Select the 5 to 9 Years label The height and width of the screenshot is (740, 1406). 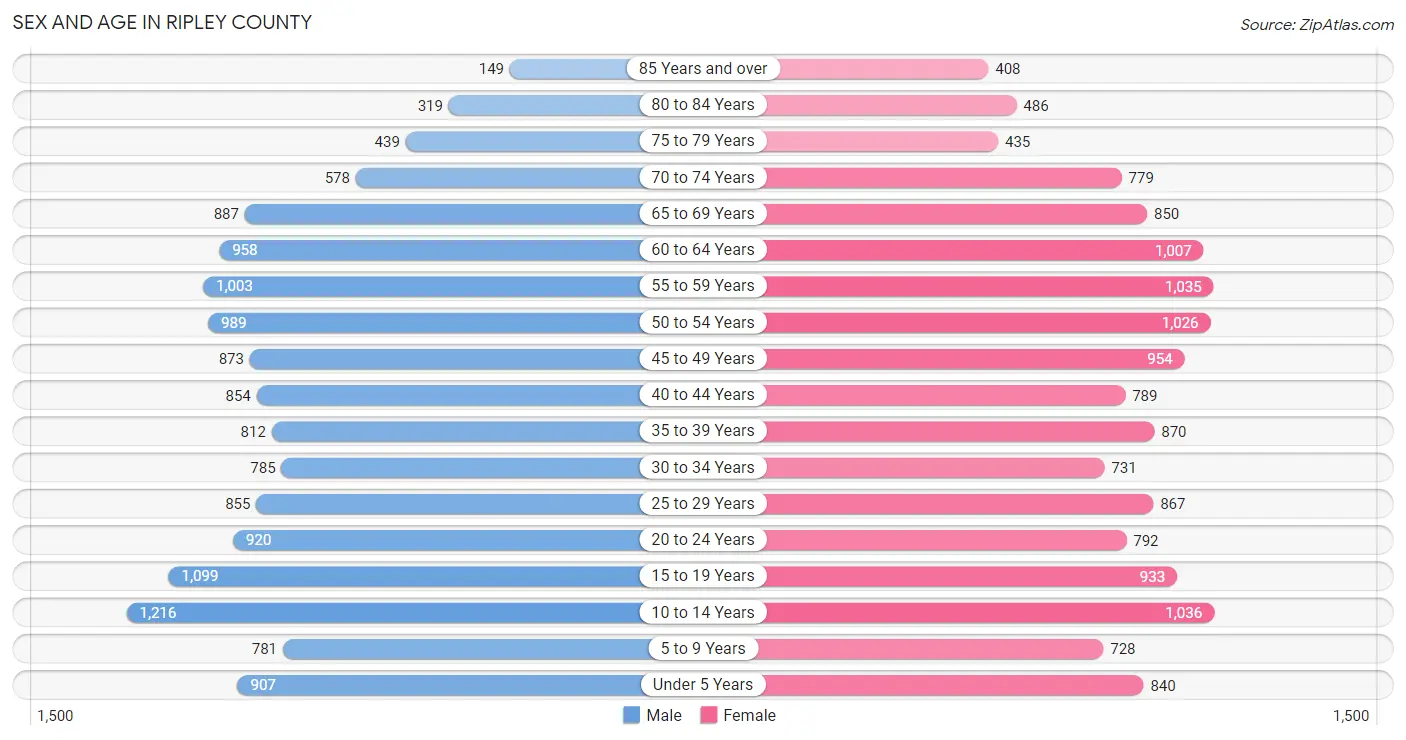click(703, 648)
